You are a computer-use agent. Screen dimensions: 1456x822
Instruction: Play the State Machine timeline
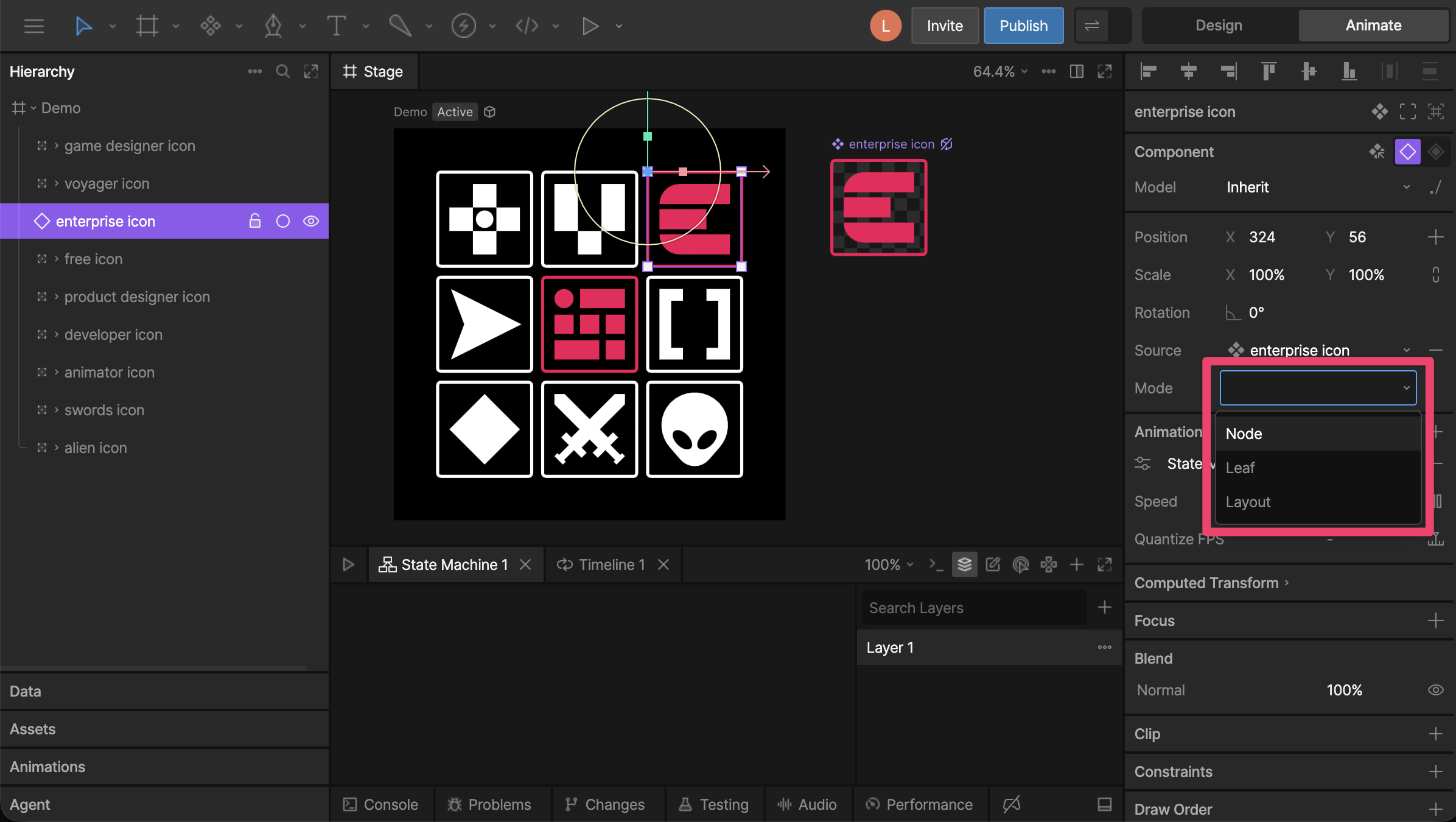tap(348, 565)
